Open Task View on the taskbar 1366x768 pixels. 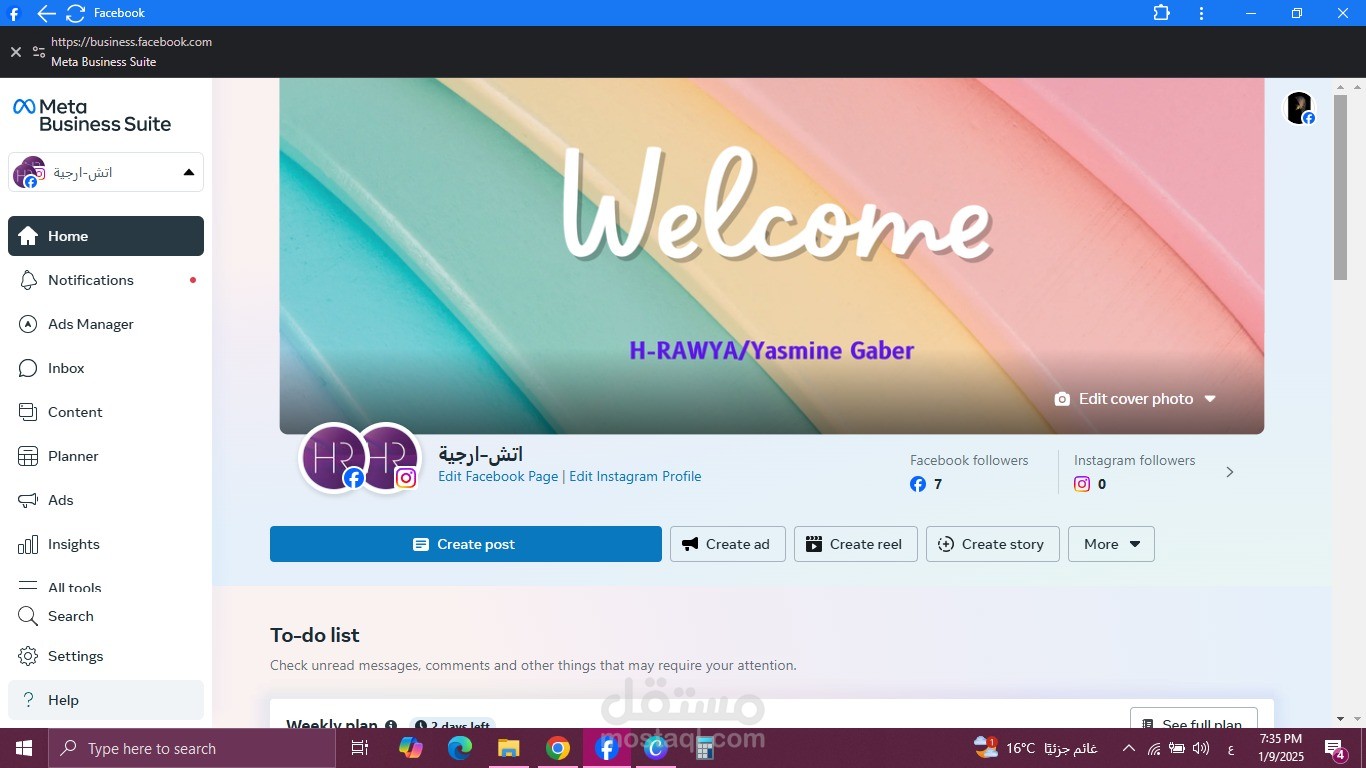(360, 748)
